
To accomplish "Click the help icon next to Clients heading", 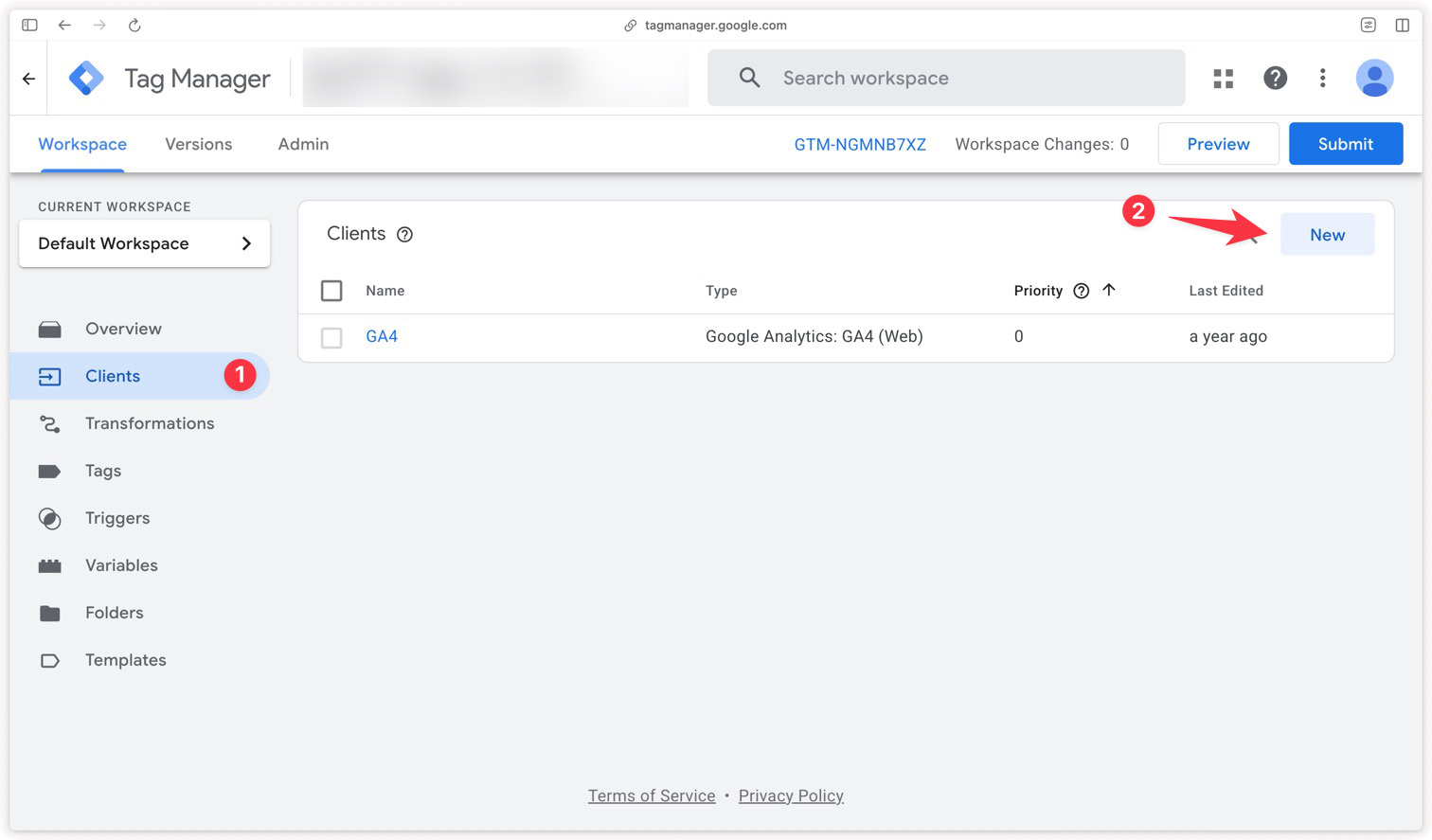I will 404,235.
